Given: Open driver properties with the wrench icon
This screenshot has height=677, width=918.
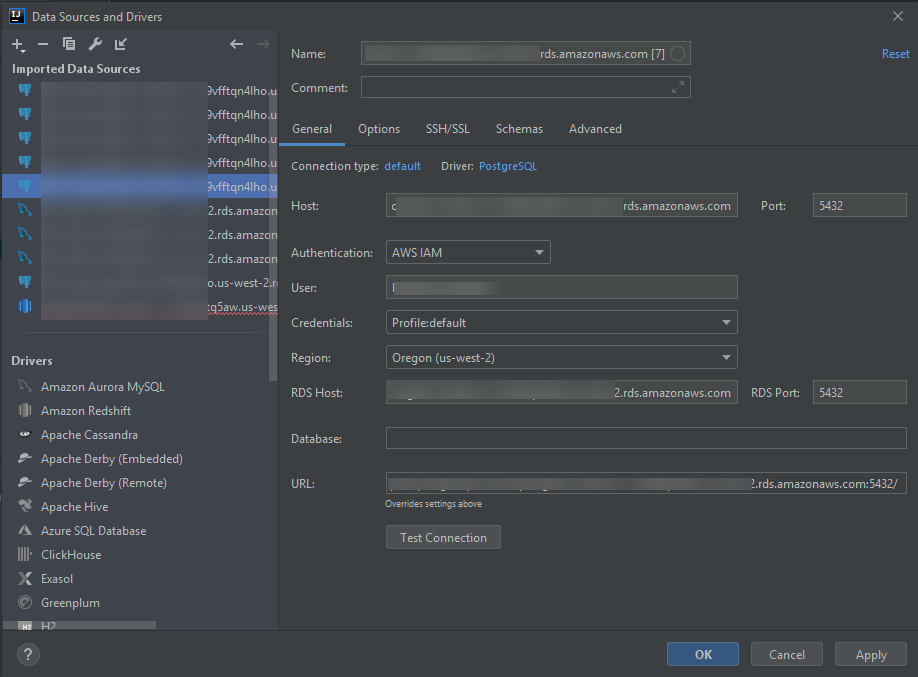Looking at the screenshot, I should (94, 44).
